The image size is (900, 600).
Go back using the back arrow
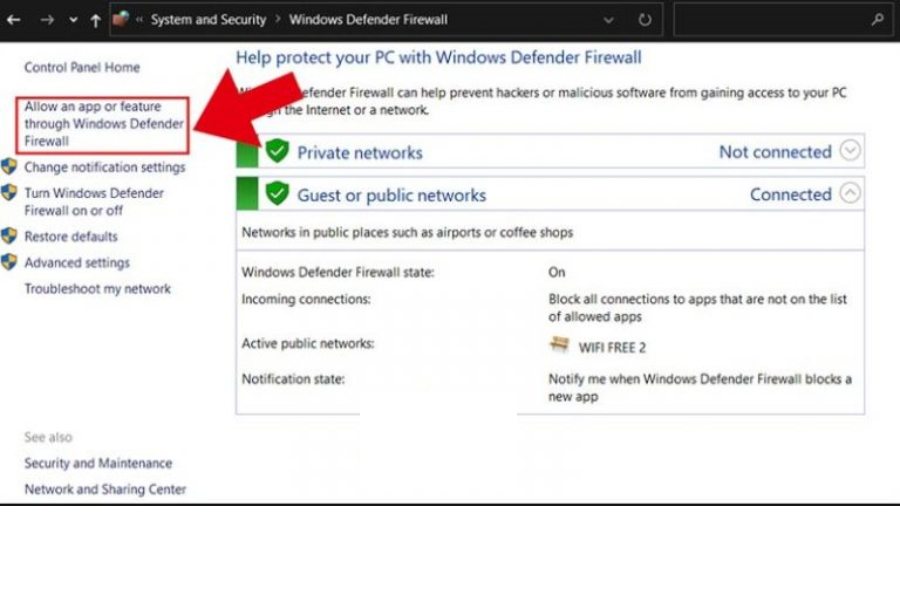(x=13, y=20)
